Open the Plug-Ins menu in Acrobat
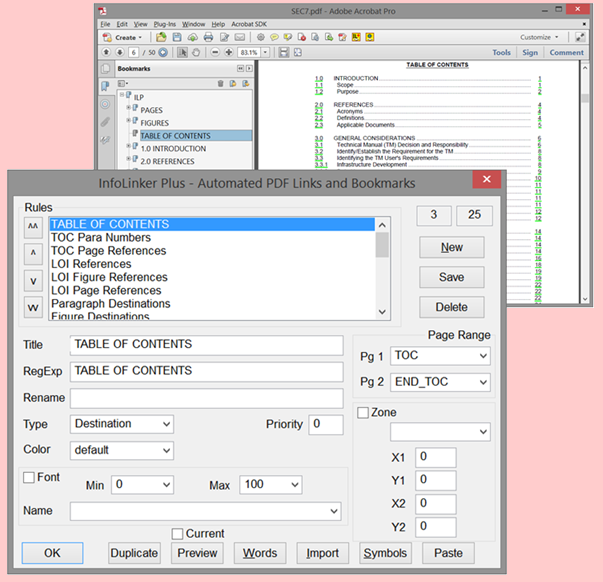 click(165, 24)
